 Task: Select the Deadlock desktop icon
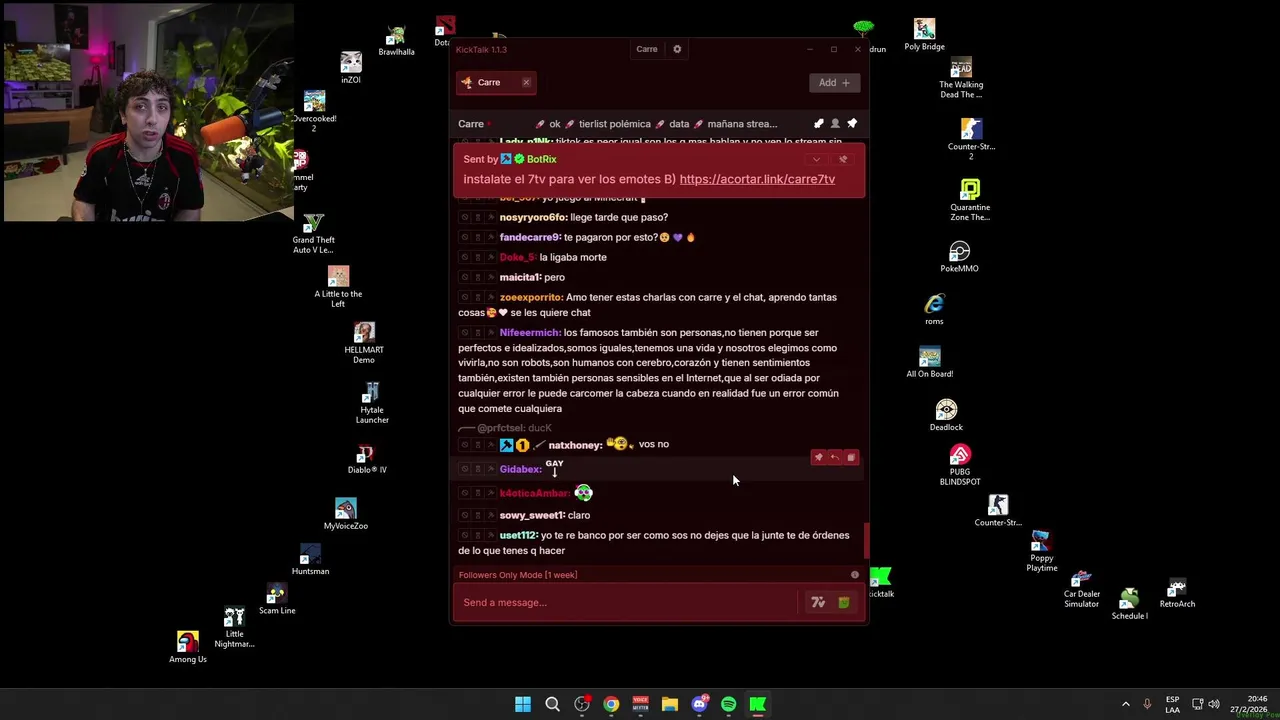point(946,416)
